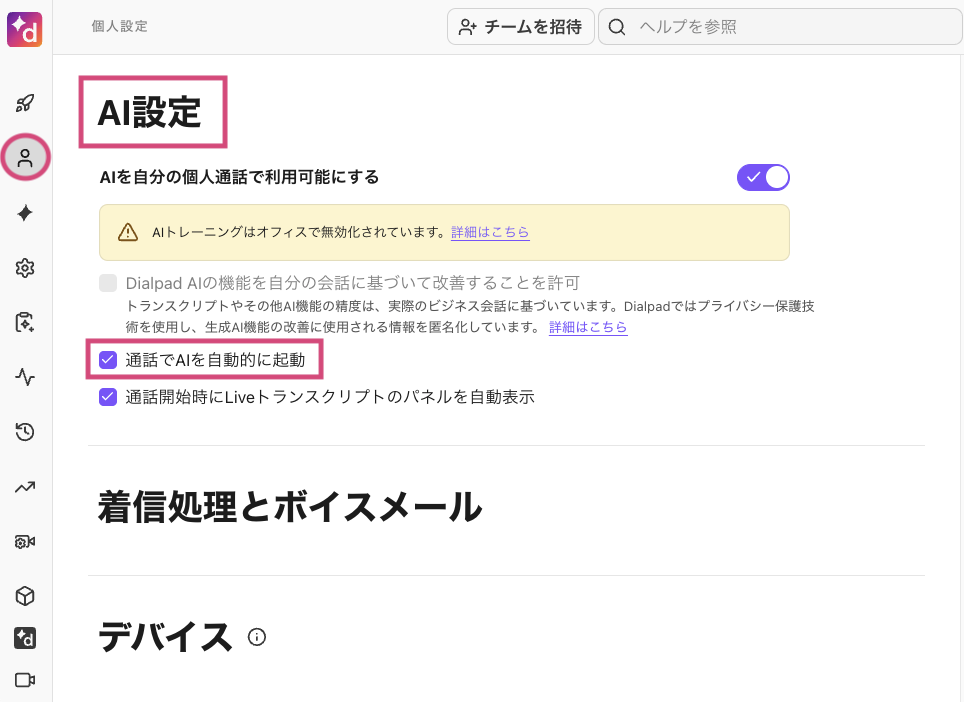
Task: Open the history clock icon in the sidebar
Action: (26, 432)
